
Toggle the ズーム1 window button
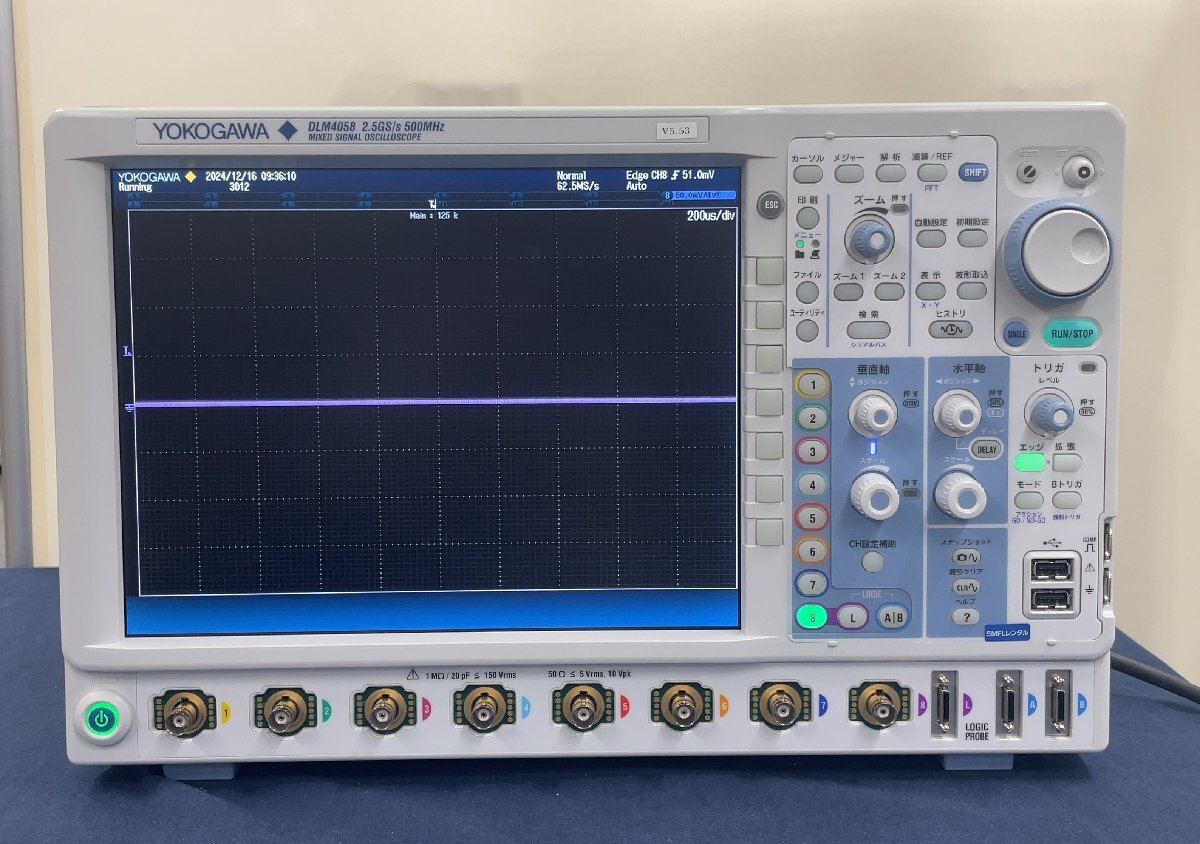pyautogui.click(x=849, y=292)
